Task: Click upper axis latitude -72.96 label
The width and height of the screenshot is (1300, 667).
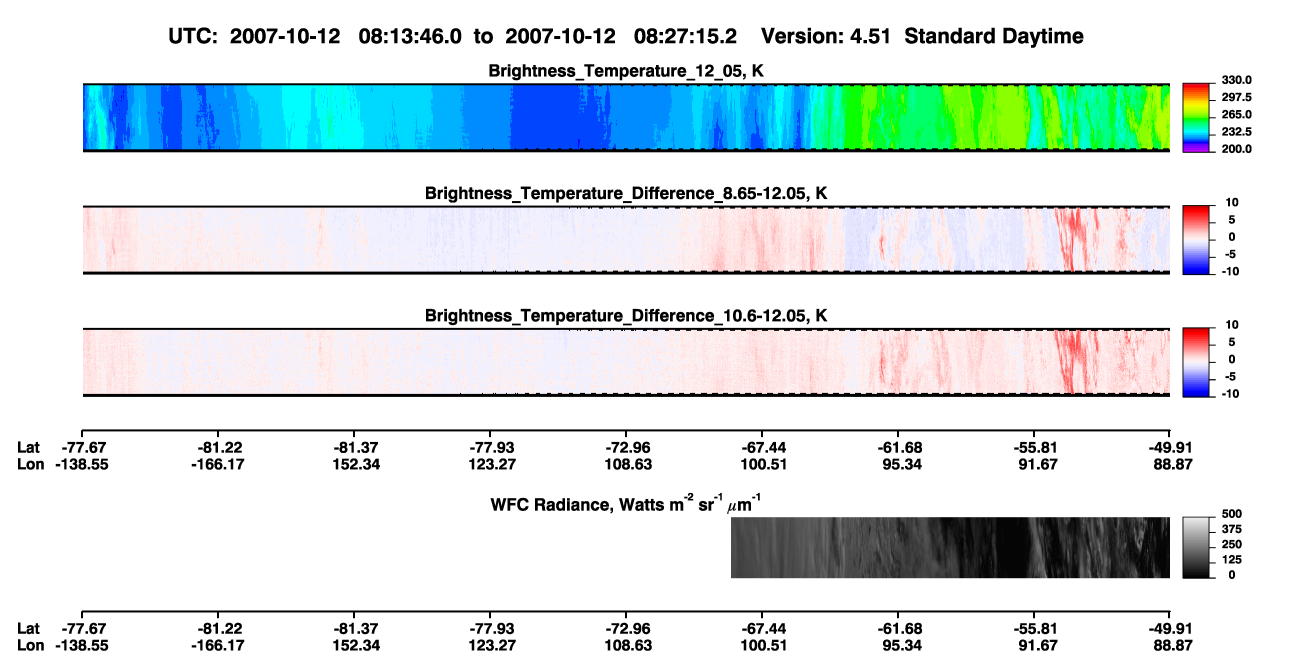Action: pyautogui.click(x=626, y=447)
